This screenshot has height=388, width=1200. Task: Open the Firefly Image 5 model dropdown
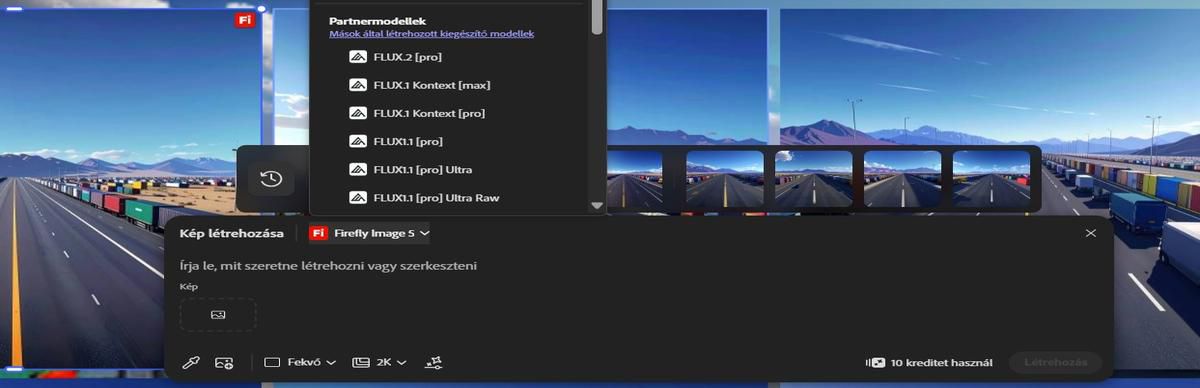pyautogui.click(x=370, y=233)
